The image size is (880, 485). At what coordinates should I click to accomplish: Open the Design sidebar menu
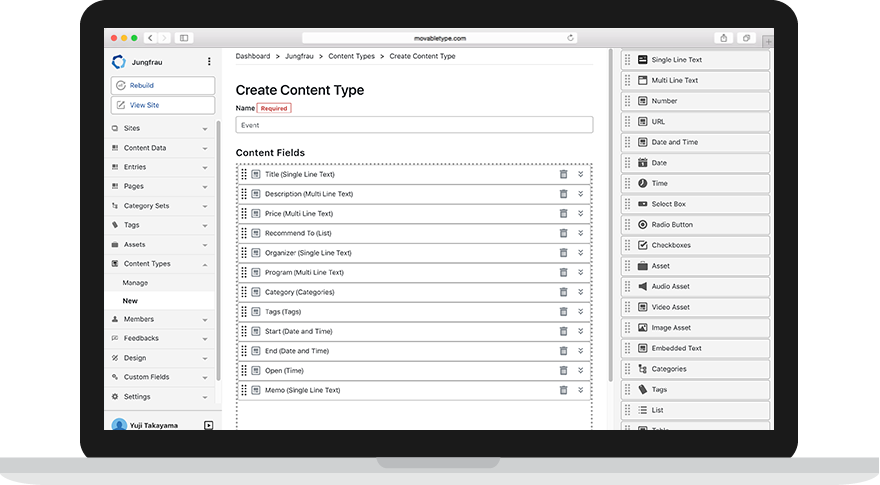(160, 358)
